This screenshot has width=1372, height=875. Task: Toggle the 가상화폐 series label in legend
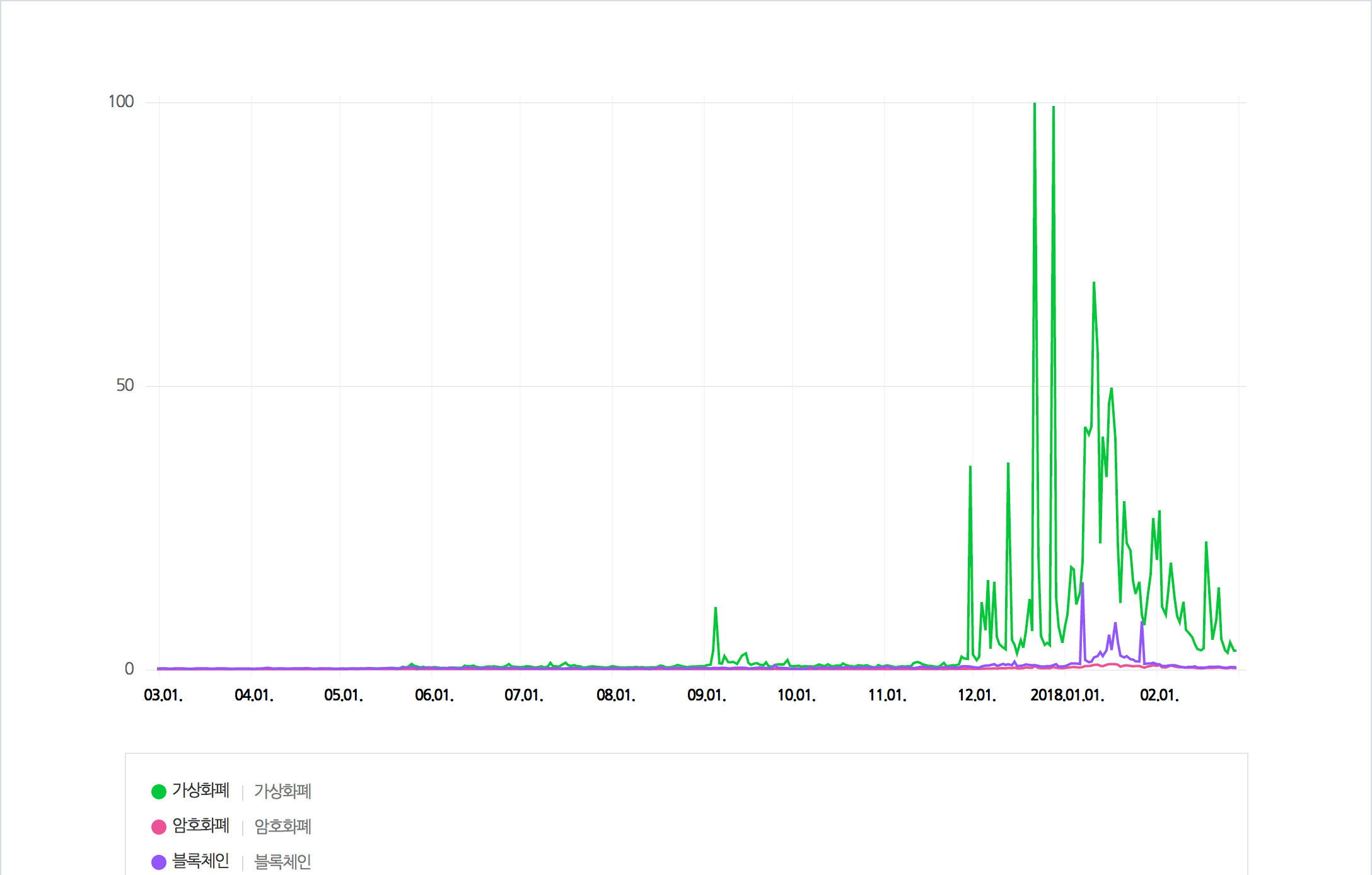pos(201,791)
